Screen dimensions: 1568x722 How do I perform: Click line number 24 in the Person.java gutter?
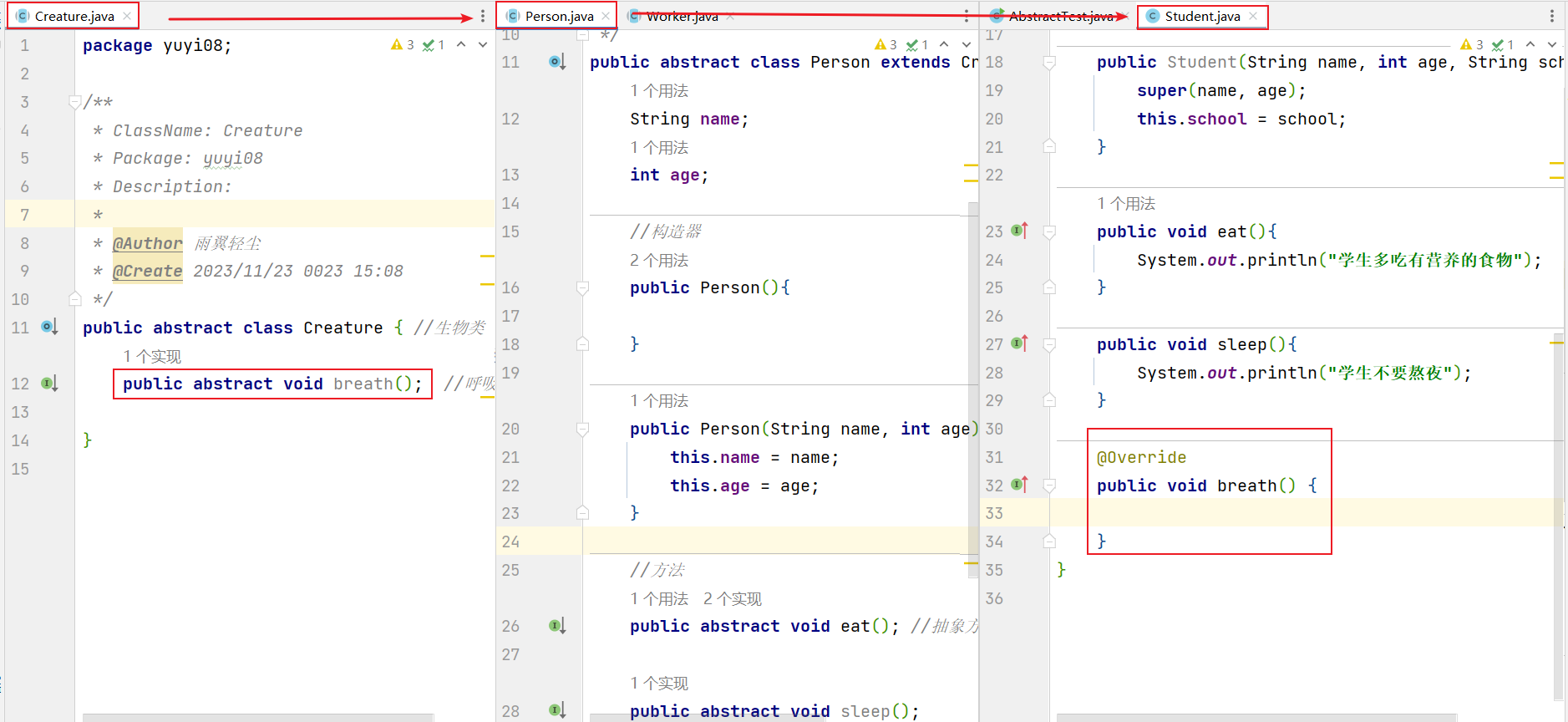pyautogui.click(x=510, y=541)
